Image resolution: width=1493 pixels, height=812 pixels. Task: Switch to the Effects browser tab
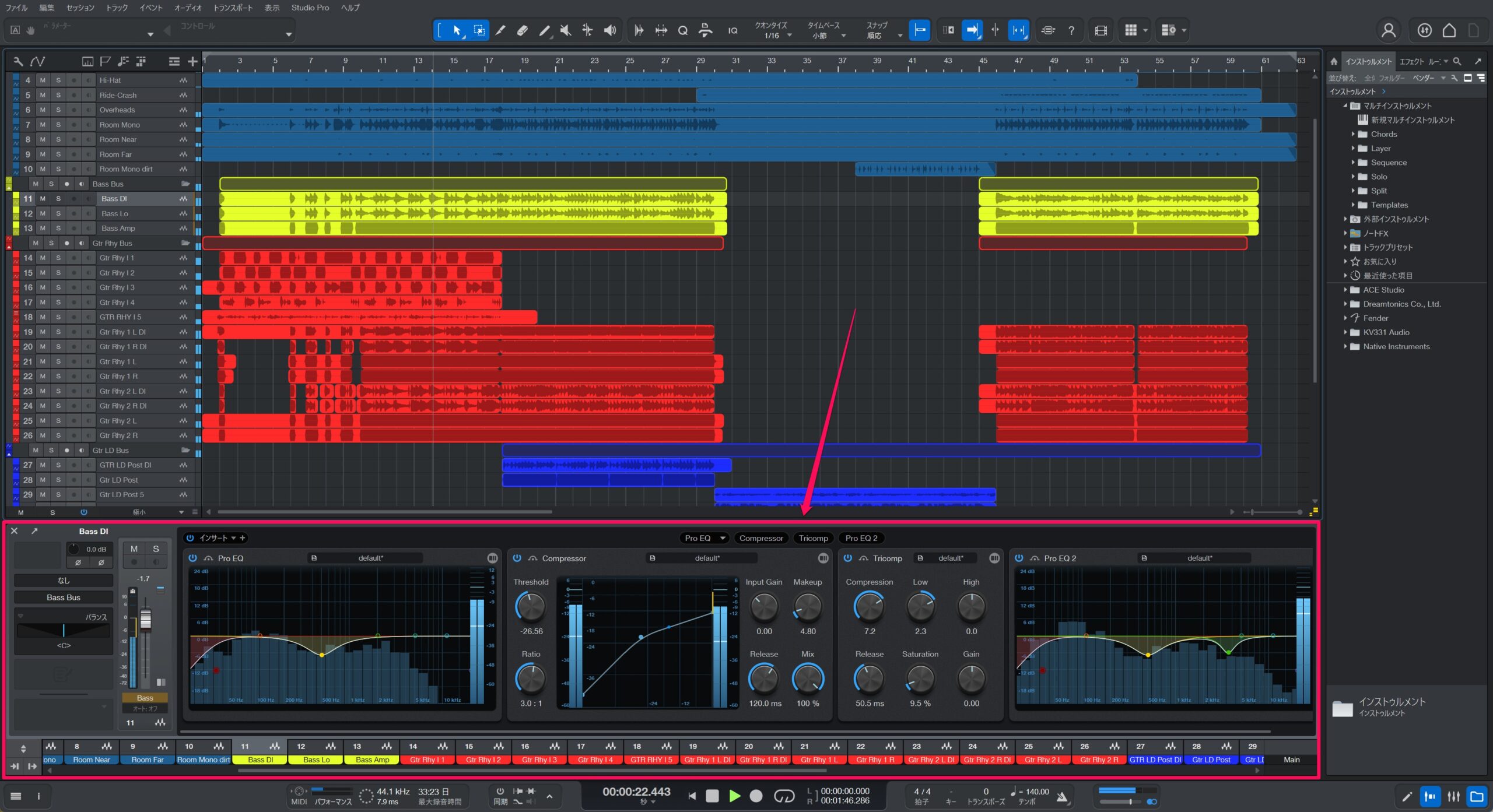click(x=1412, y=61)
